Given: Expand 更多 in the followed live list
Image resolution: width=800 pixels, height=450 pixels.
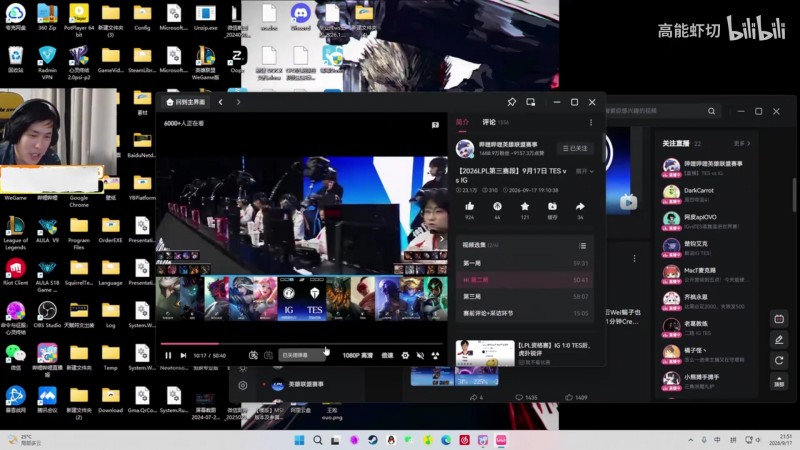Looking at the screenshot, I should (742, 144).
